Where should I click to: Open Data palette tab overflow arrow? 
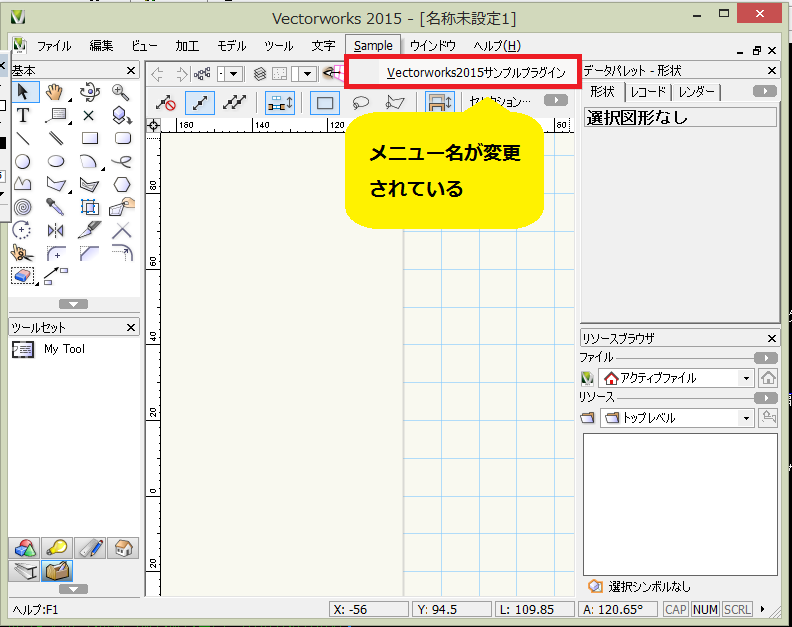coord(765,91)
